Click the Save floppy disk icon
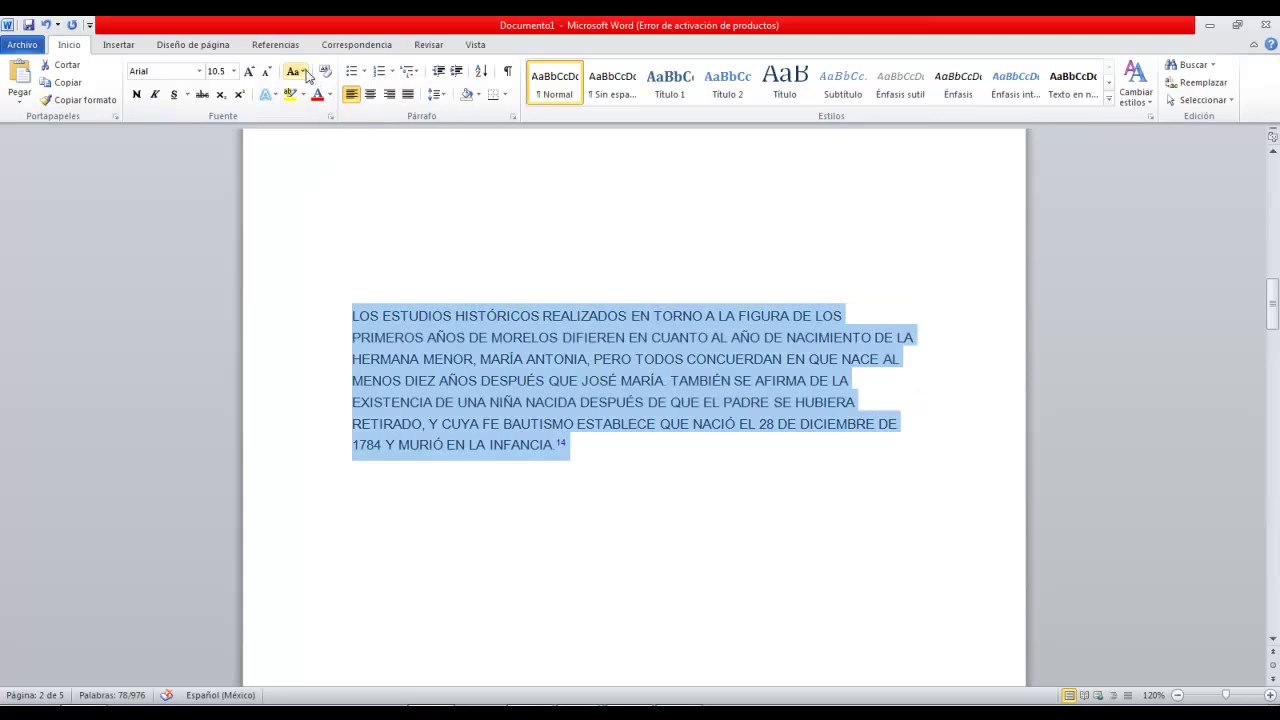 [x=28, y=25]
